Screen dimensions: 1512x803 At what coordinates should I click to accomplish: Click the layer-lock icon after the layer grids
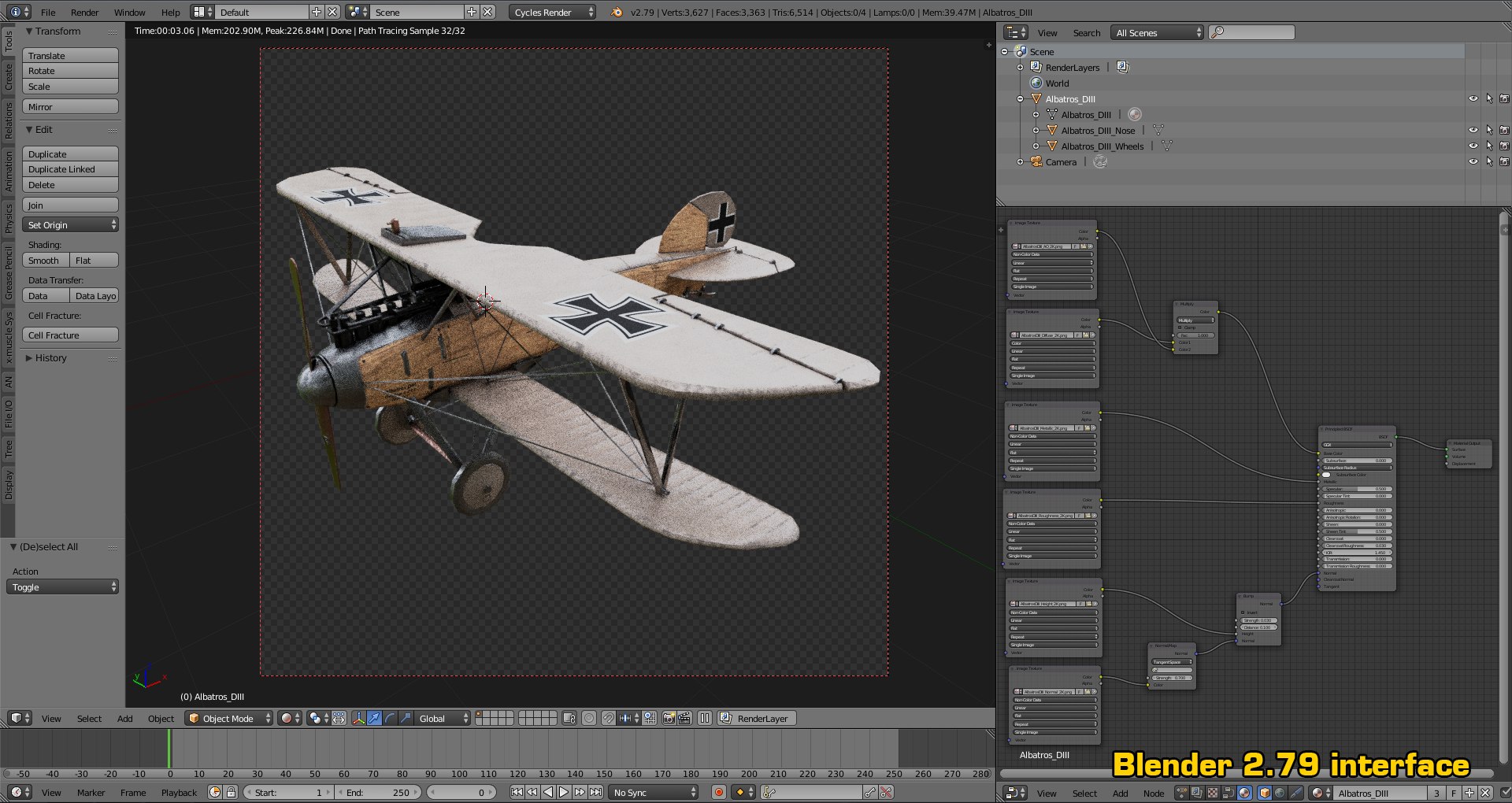(569, 718)
